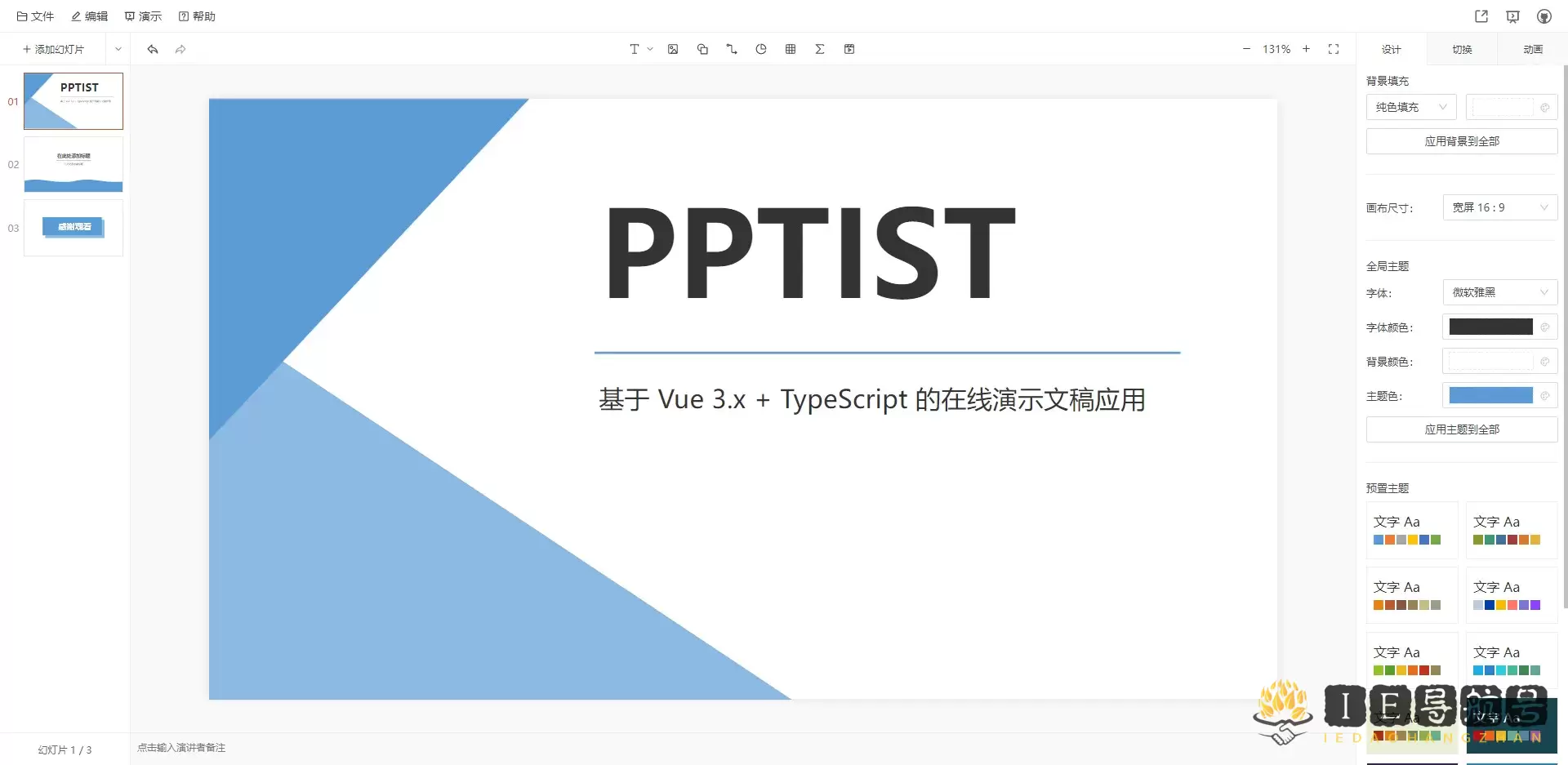Click the 应用主题到全部 button
1568x765 pixels.
[1461, 429]
